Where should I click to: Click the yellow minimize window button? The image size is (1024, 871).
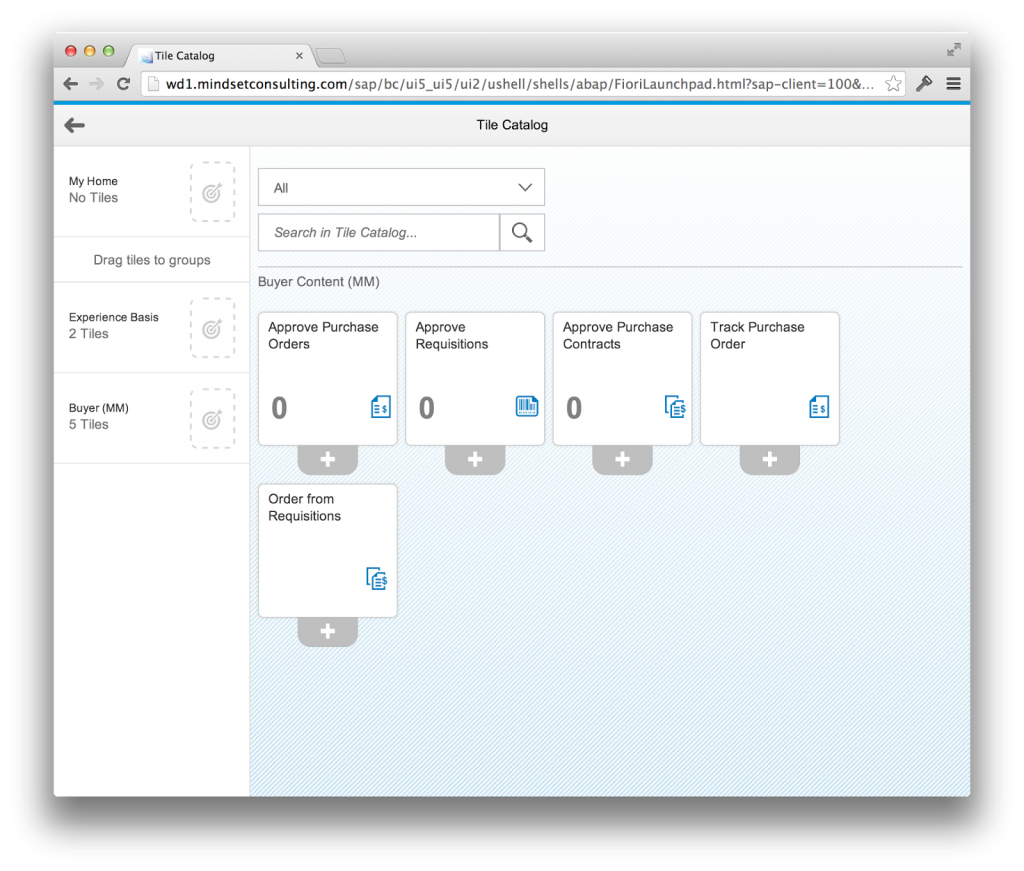coord(90,51)
